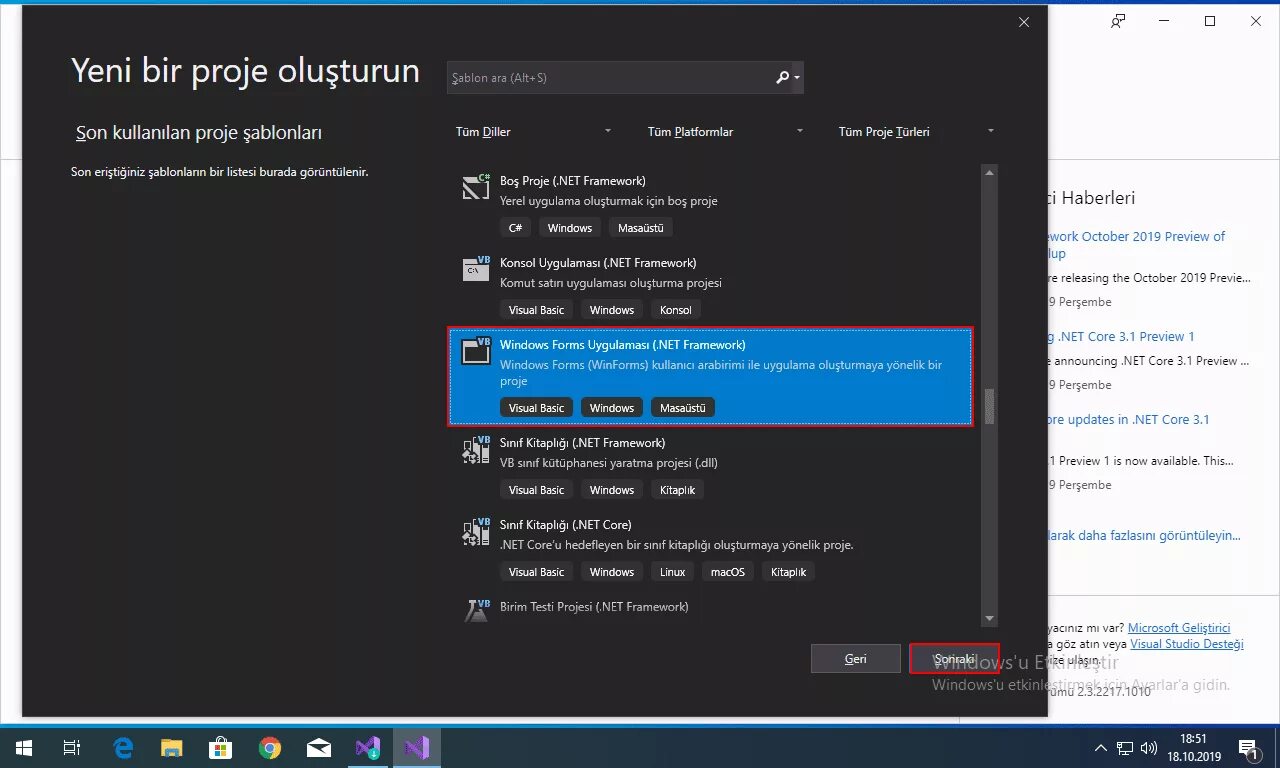The height and width of the screenshot is (768, 1280).
Task: Open the Tüm Proje Türleri dropdown
Action: [x=916, y=131]
